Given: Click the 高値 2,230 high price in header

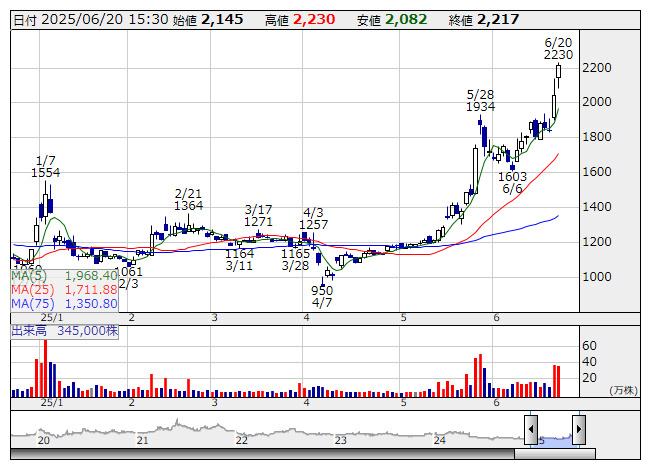Looking at the screenshot, I should pyautogui.click(x=300, y=20).
